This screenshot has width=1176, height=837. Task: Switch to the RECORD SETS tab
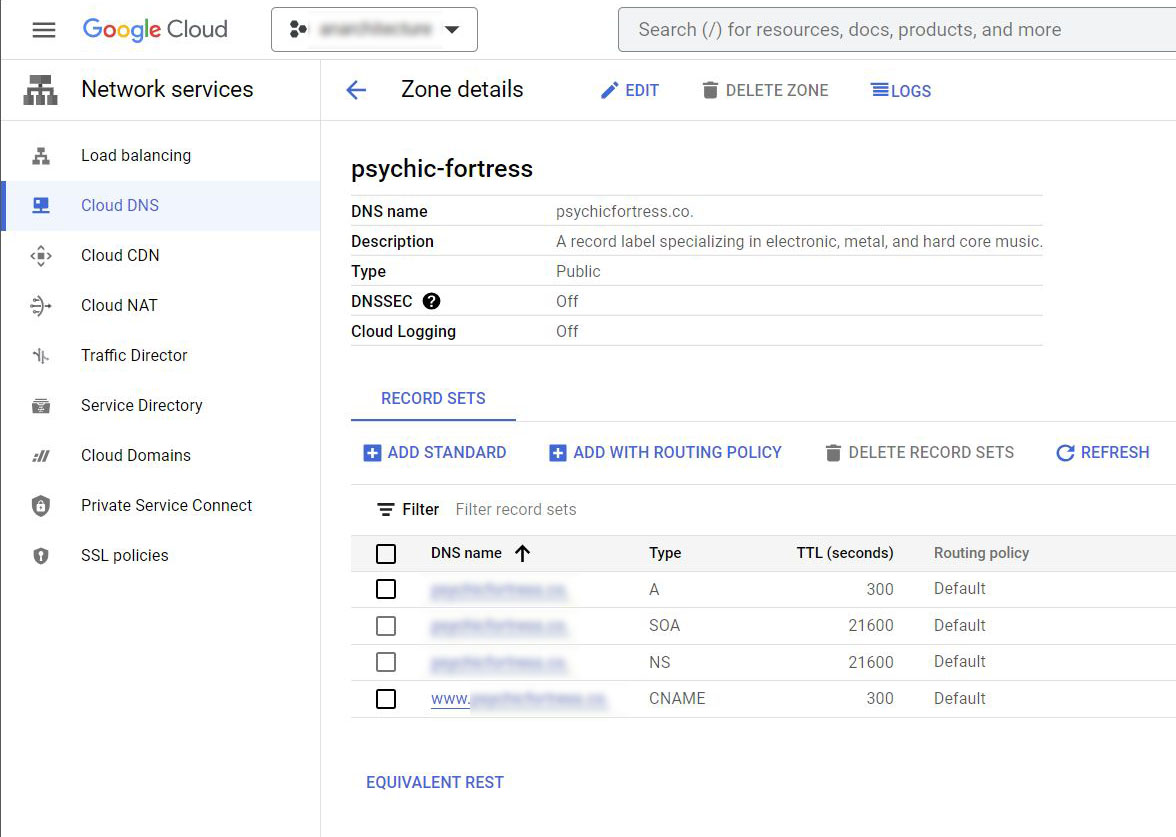point(433,399)
